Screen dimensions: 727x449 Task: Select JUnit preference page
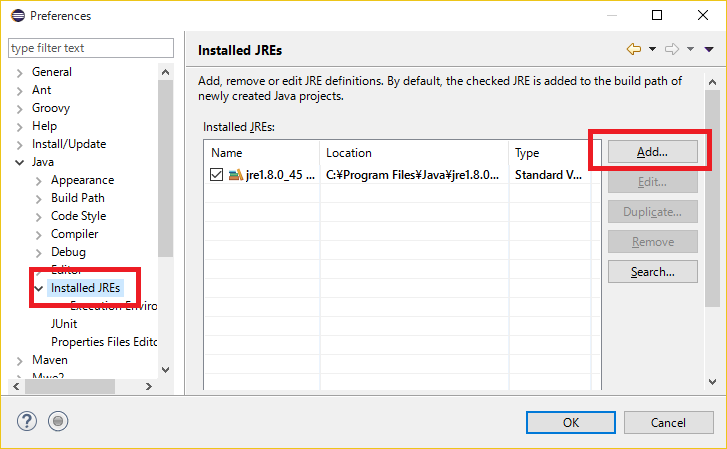click(x=64, y=324)
